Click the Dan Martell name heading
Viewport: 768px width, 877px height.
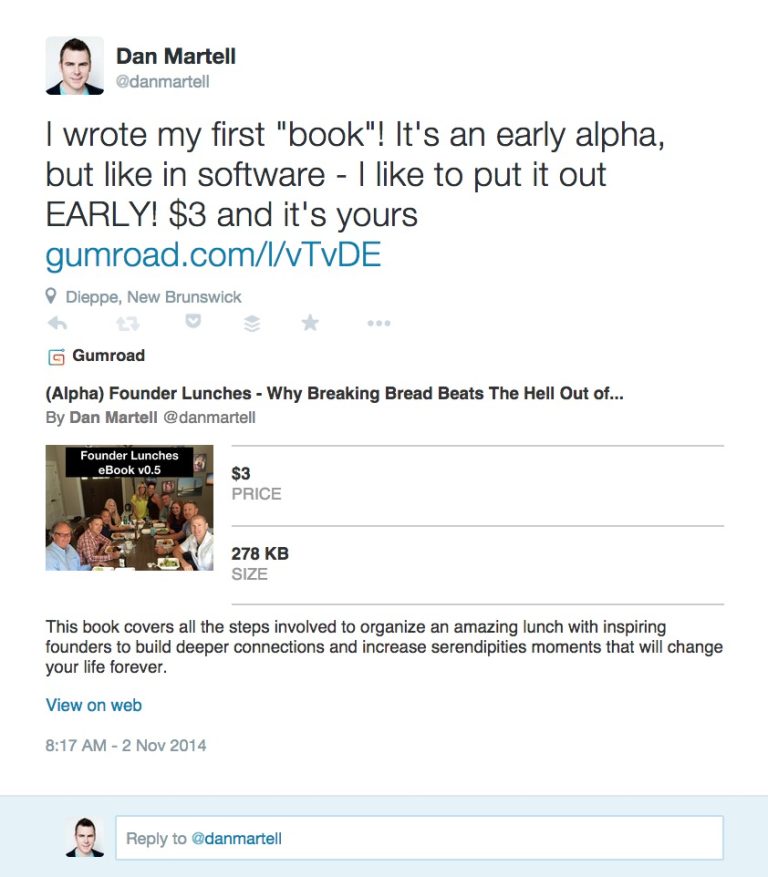tap(176, 56)
